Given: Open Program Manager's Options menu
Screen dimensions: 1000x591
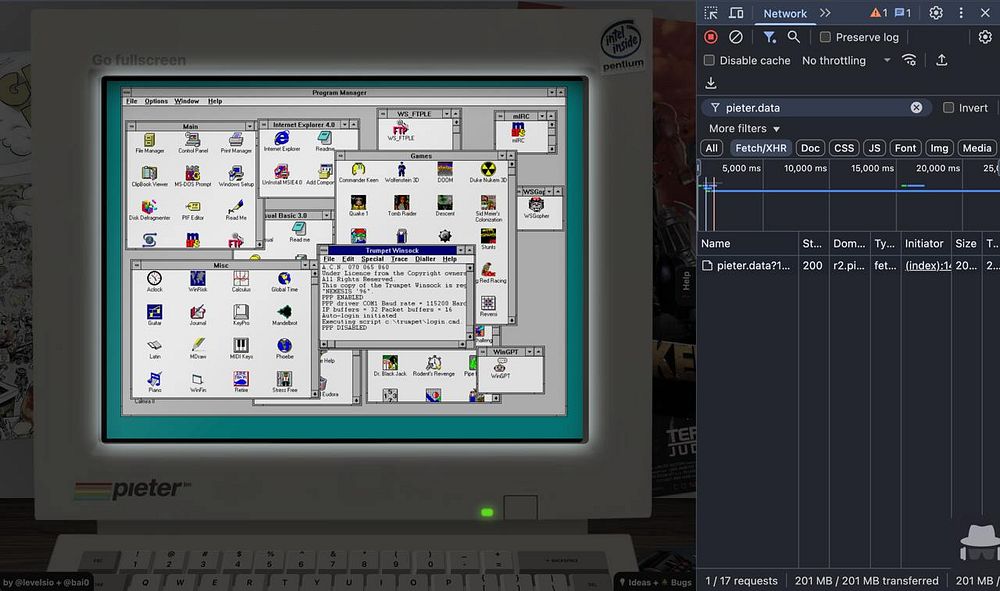Looking at the screenshot, I should click(156, 101).
